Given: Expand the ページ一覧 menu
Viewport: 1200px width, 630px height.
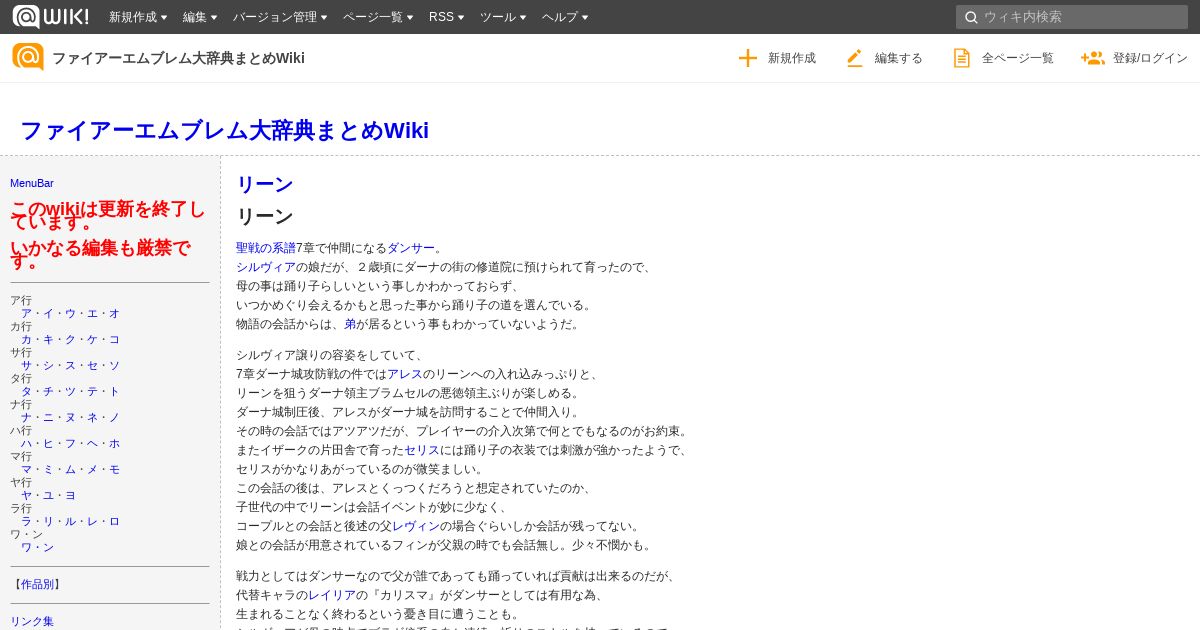Looking at the screenshot, I should 378,17.
